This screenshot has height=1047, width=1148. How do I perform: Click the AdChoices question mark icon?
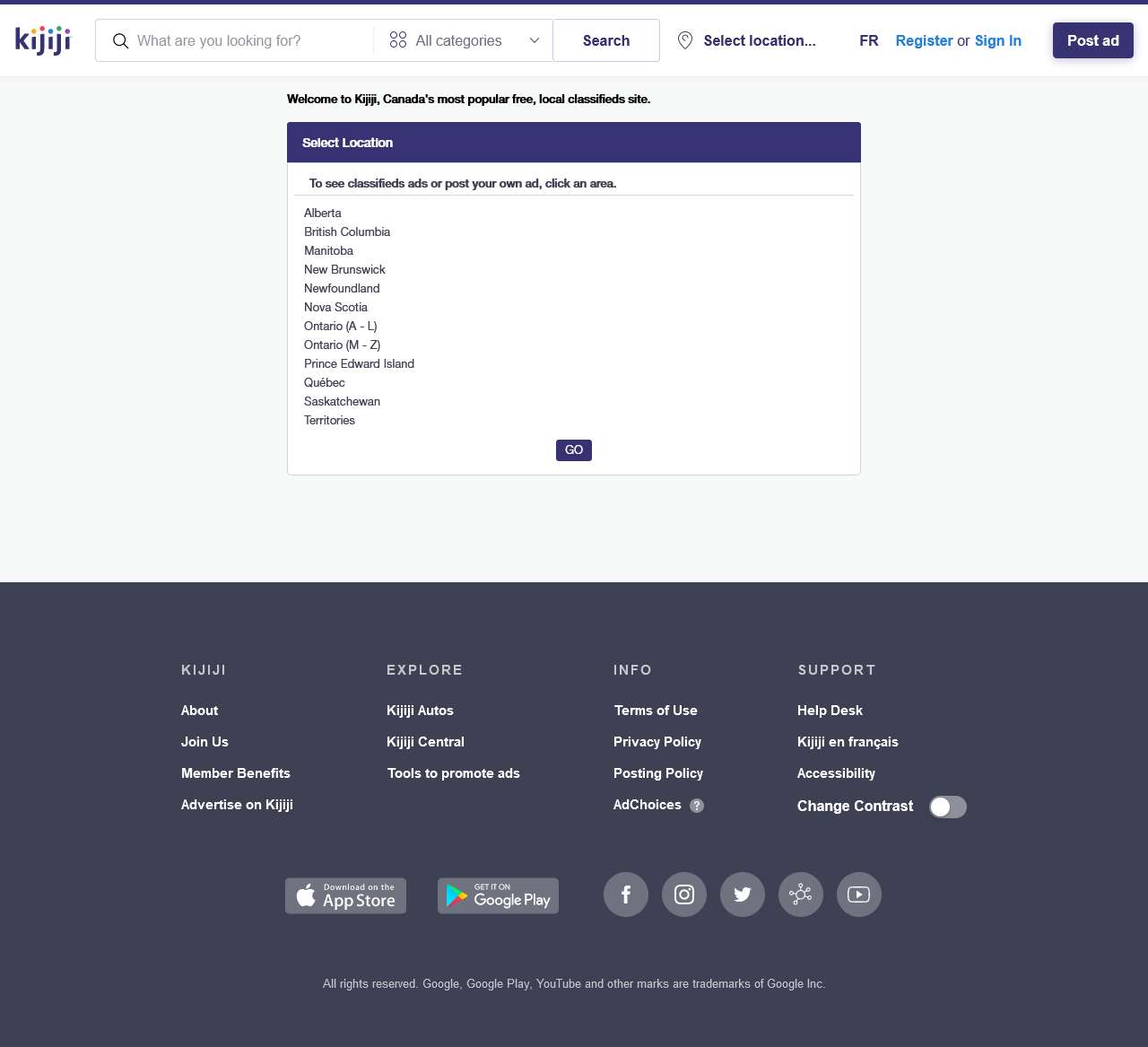697,806
